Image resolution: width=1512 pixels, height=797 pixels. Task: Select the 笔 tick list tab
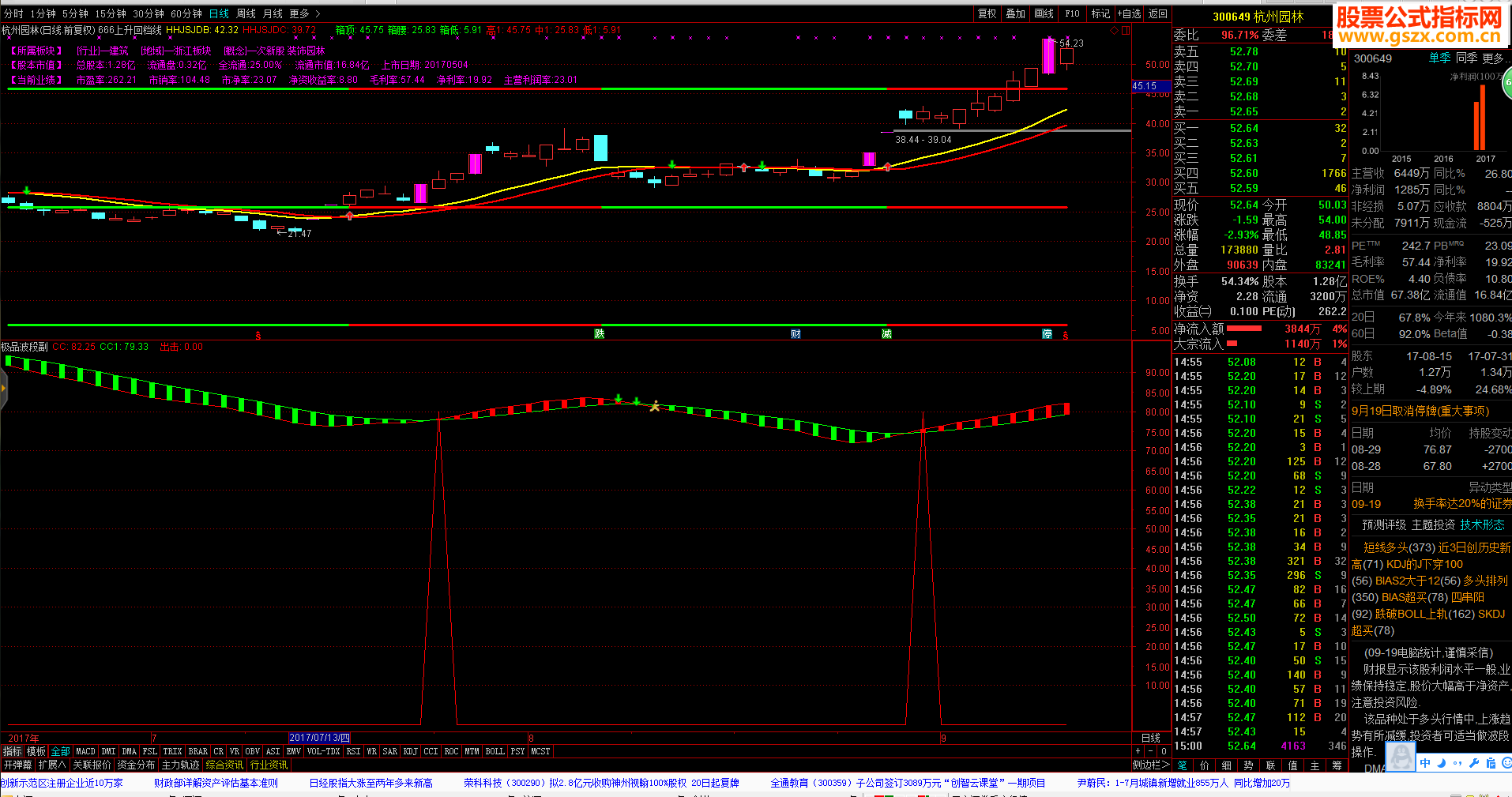(1182, 765)
